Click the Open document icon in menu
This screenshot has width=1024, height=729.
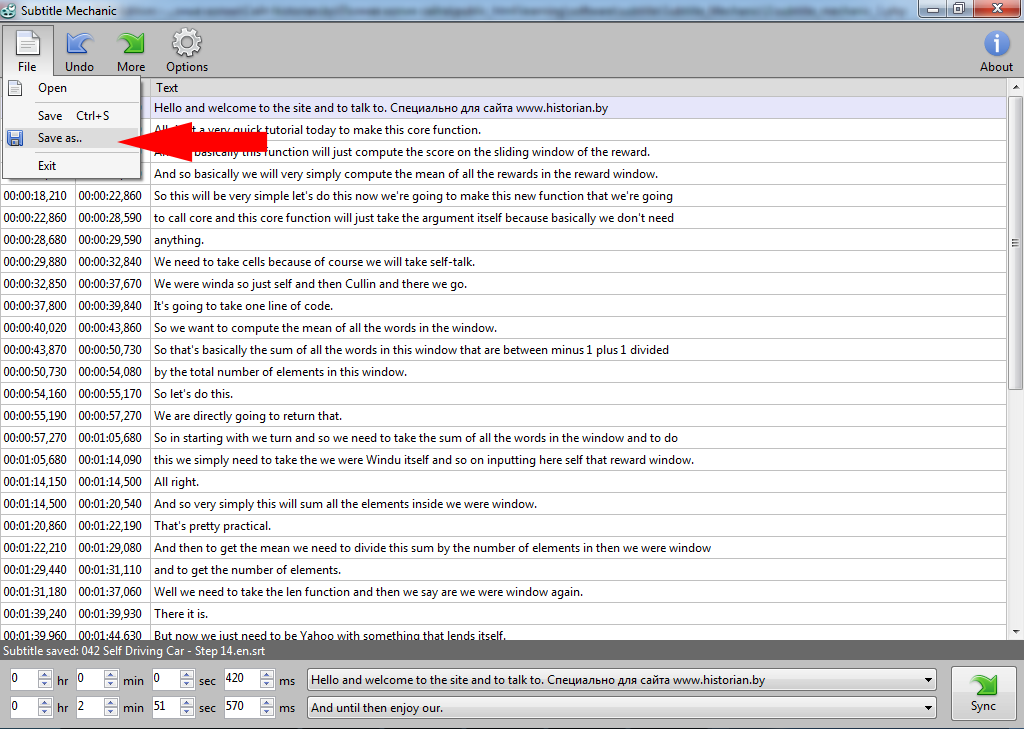pos(16,88)
